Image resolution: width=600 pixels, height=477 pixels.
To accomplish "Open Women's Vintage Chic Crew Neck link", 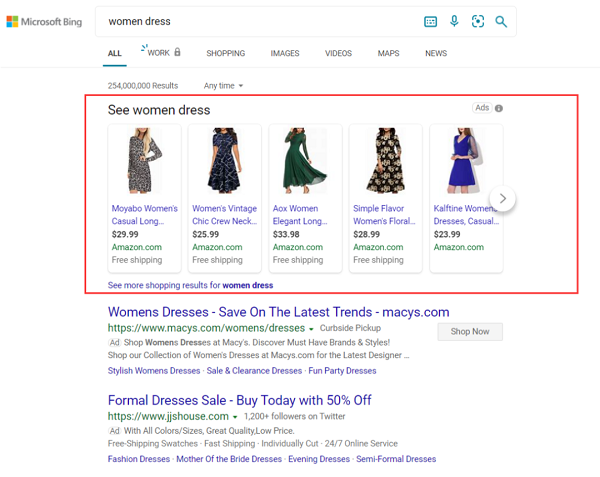I will pos(225,215).
